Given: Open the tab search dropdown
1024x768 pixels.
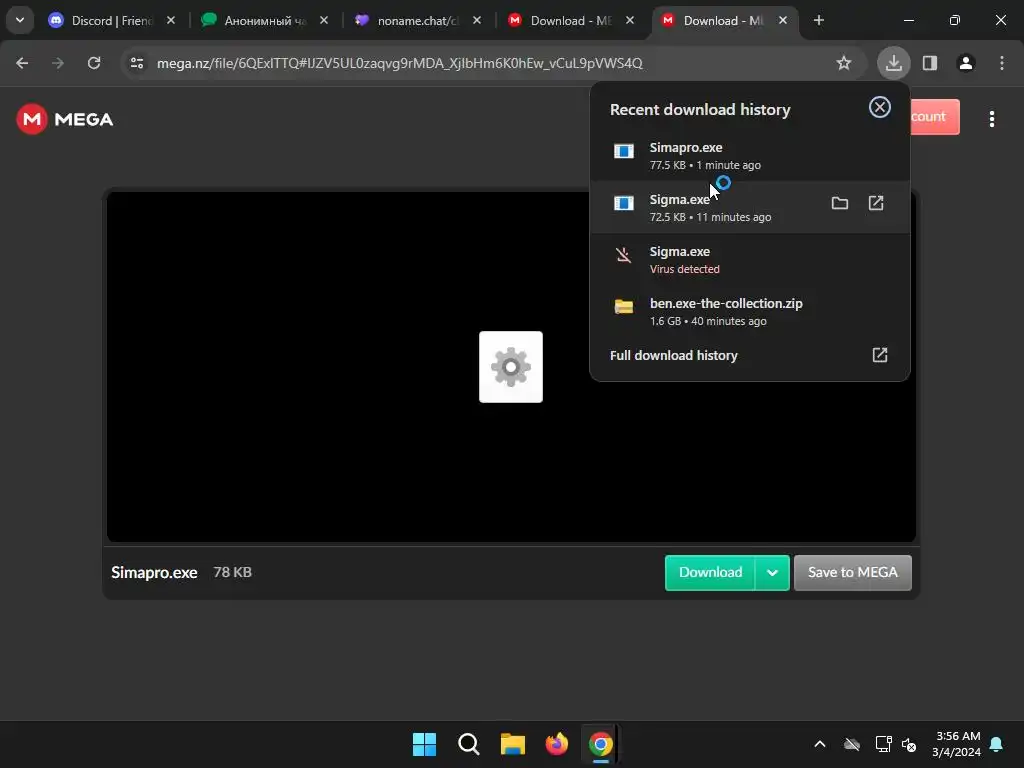Looking at the screenshot, I should [20, 20].
